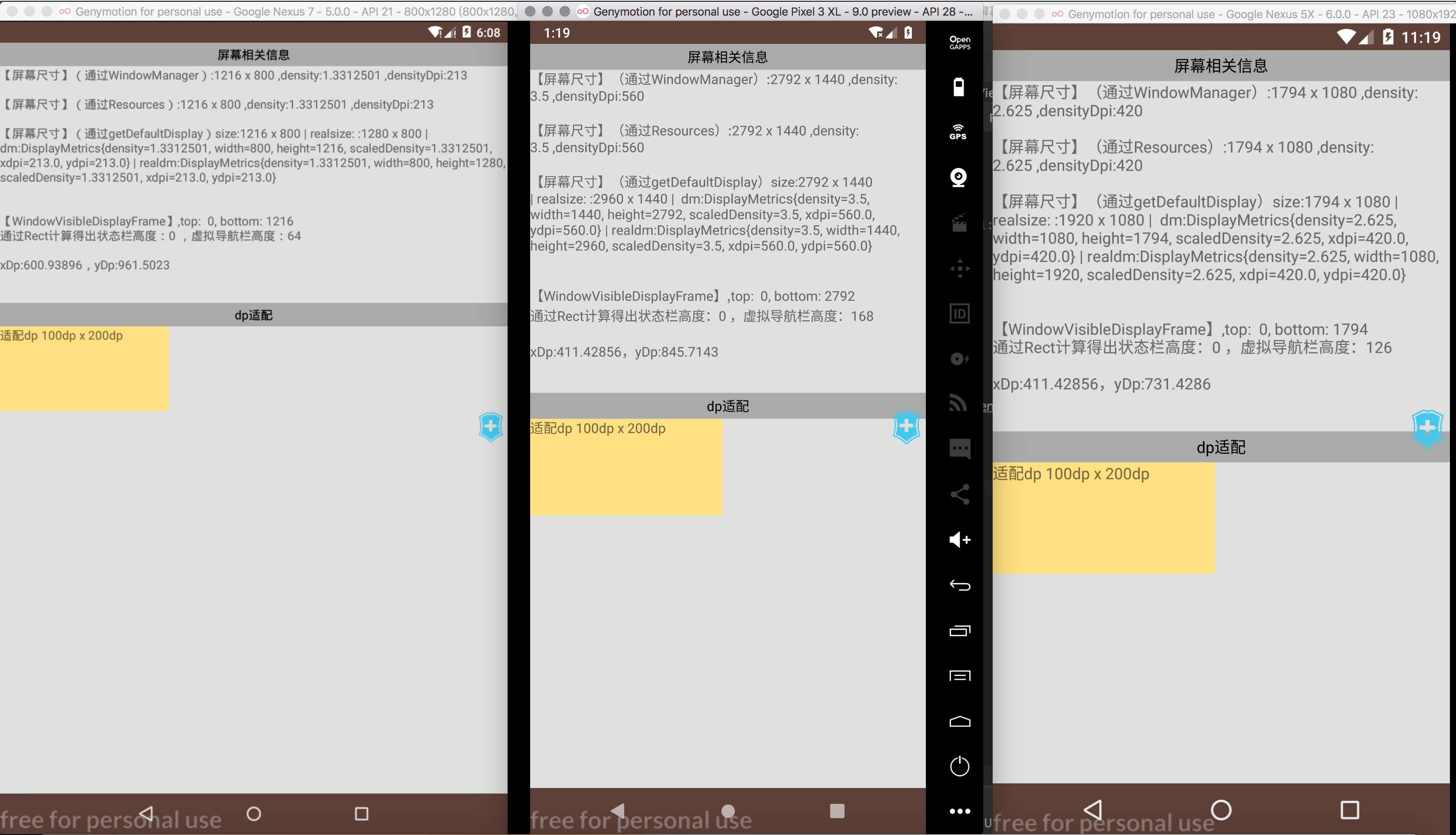
Task: Tap the blue shield plus icon on Pixel 3 XL
Action: point(906,427)
